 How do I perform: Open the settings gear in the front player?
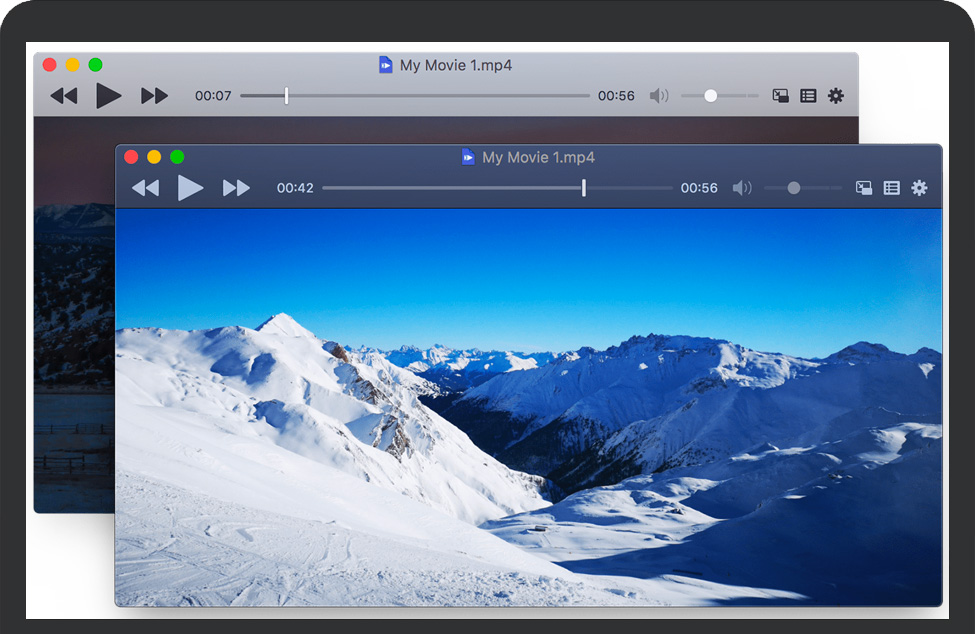point(919,188)
